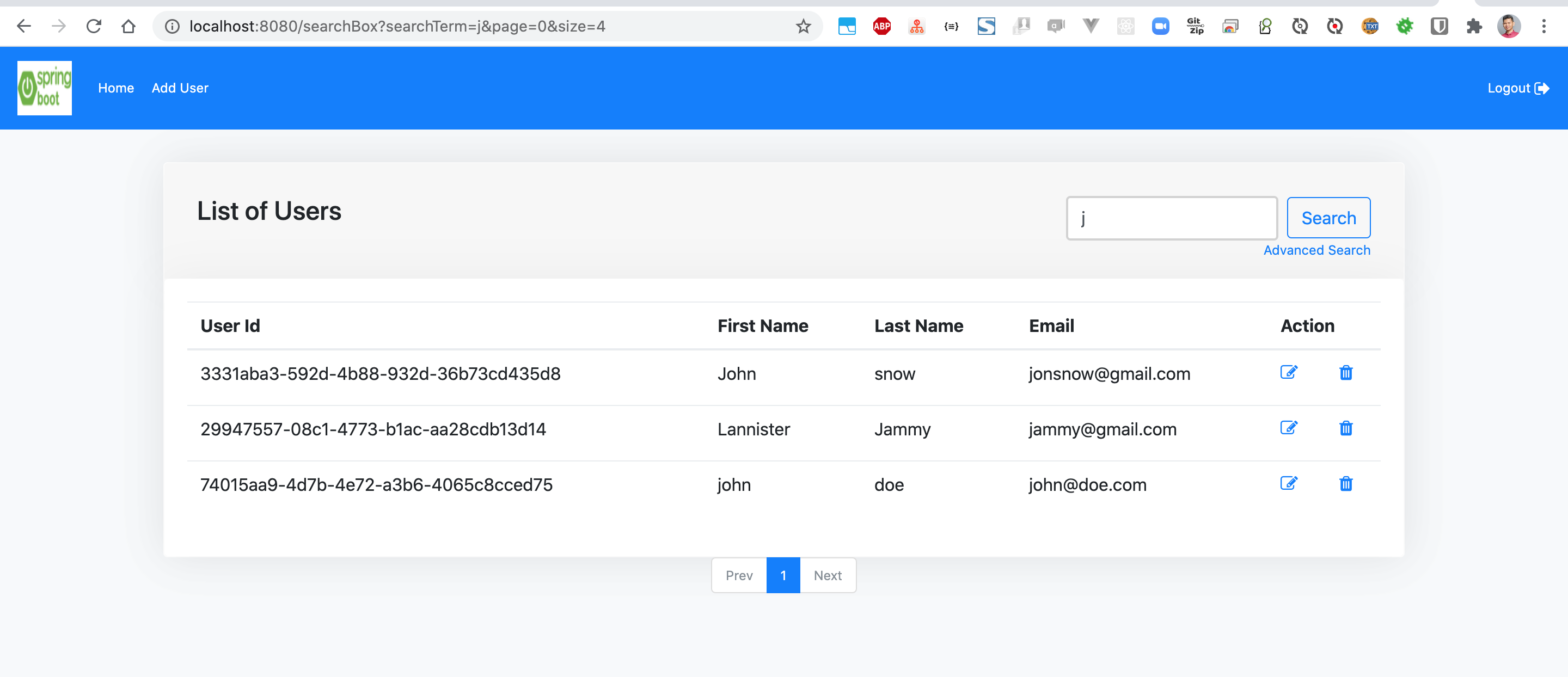Click the Spring Boot logo

[x=45, y=88]
